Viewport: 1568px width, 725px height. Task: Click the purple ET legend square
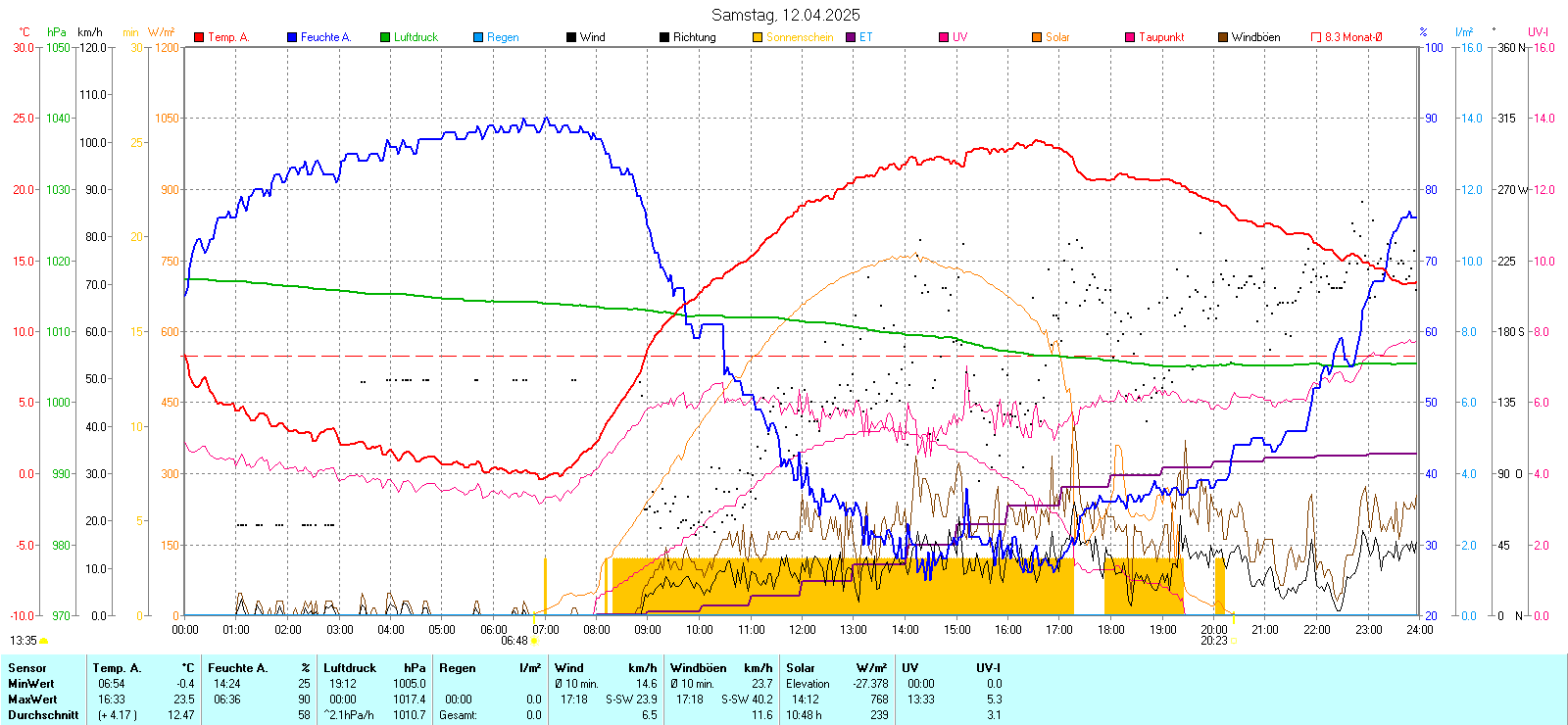point(851,37)
